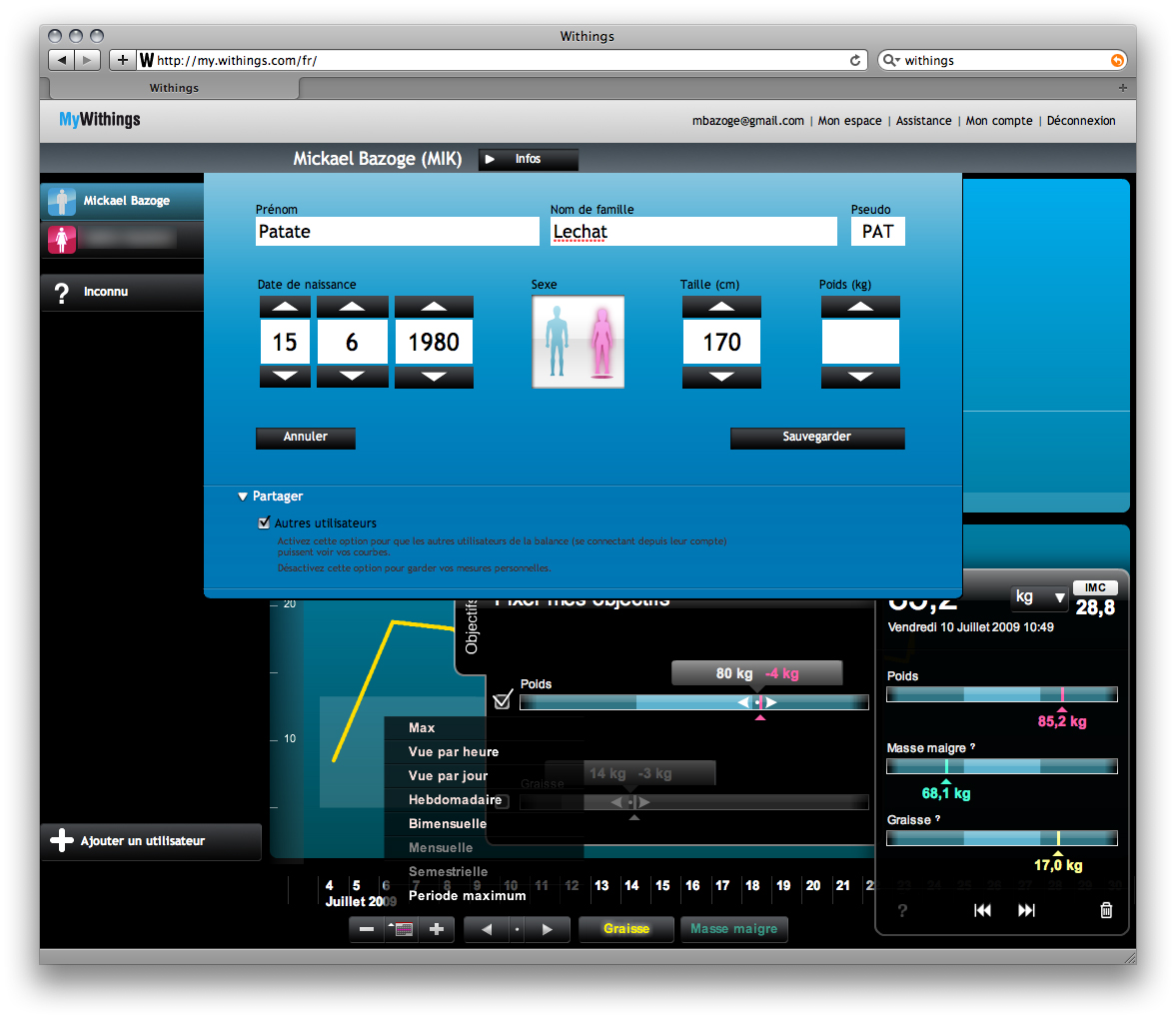
Task: Select the pink female user in sidebar
Action: (x=62, y=239)
